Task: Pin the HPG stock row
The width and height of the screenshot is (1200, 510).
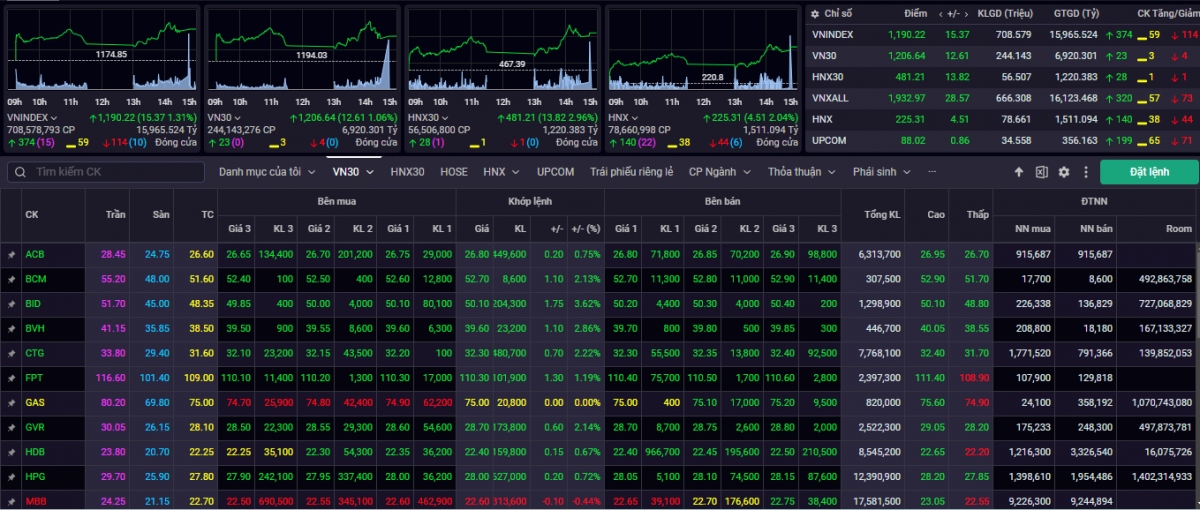Action: tap(12, 477)
